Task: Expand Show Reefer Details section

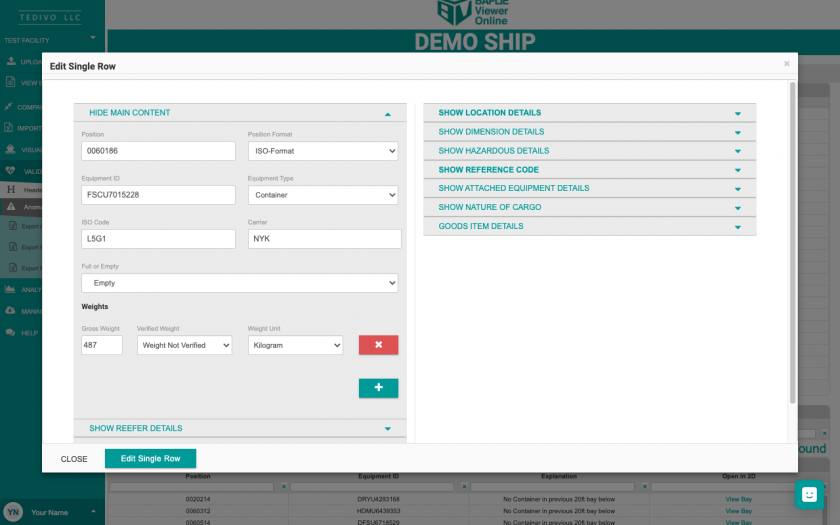Action: [x=240, y=428]
